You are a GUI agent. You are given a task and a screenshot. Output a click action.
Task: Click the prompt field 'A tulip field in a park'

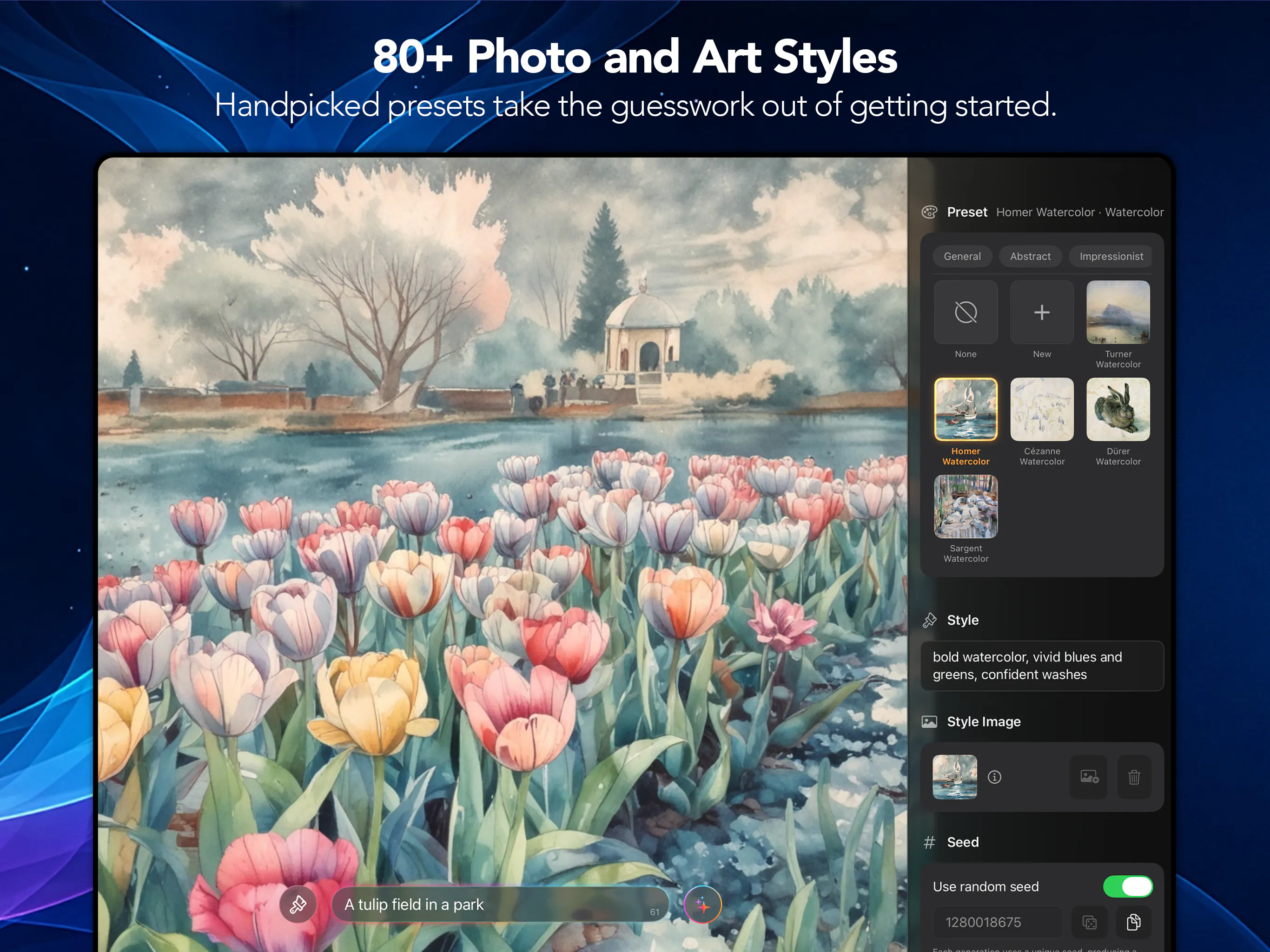500,904
